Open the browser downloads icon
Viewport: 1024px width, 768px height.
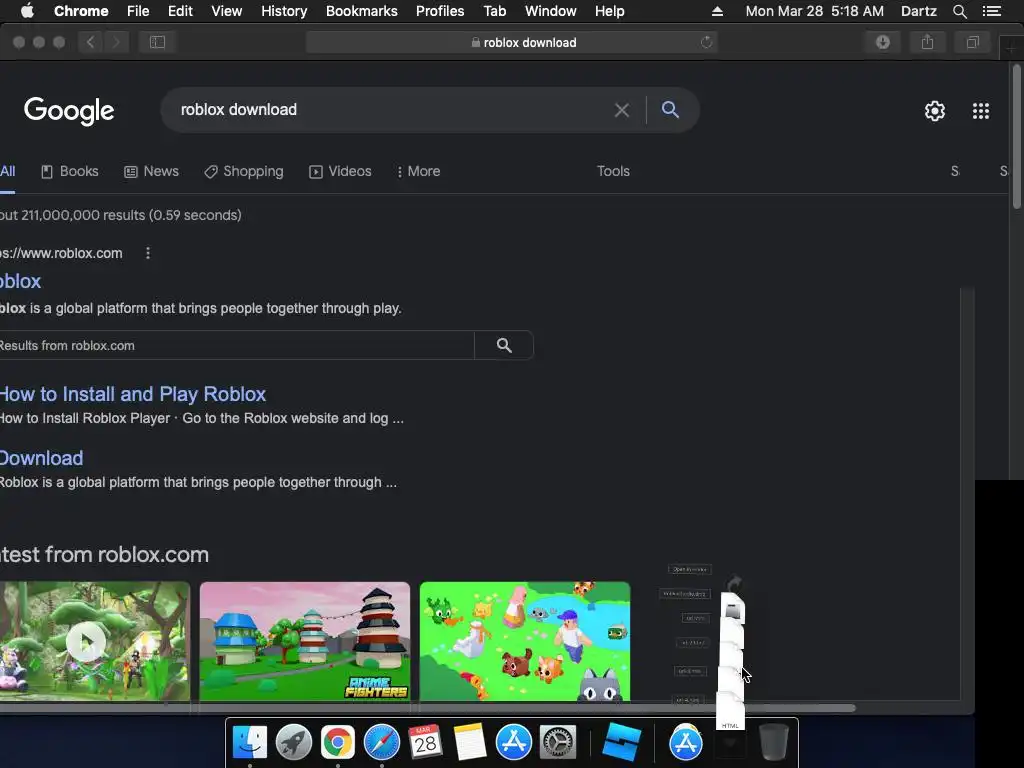pos(883,42)
